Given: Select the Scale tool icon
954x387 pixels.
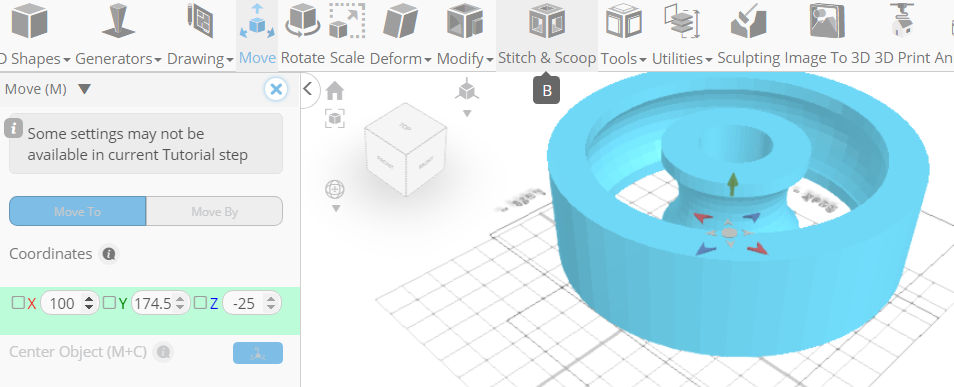Looking at the screenshot, I should (347, 21).
